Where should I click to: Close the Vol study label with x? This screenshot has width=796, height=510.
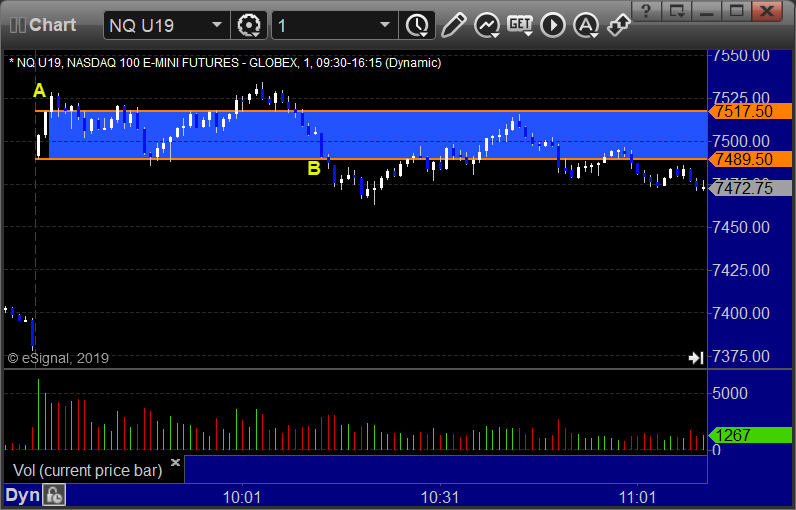click(x=175, y=462)
